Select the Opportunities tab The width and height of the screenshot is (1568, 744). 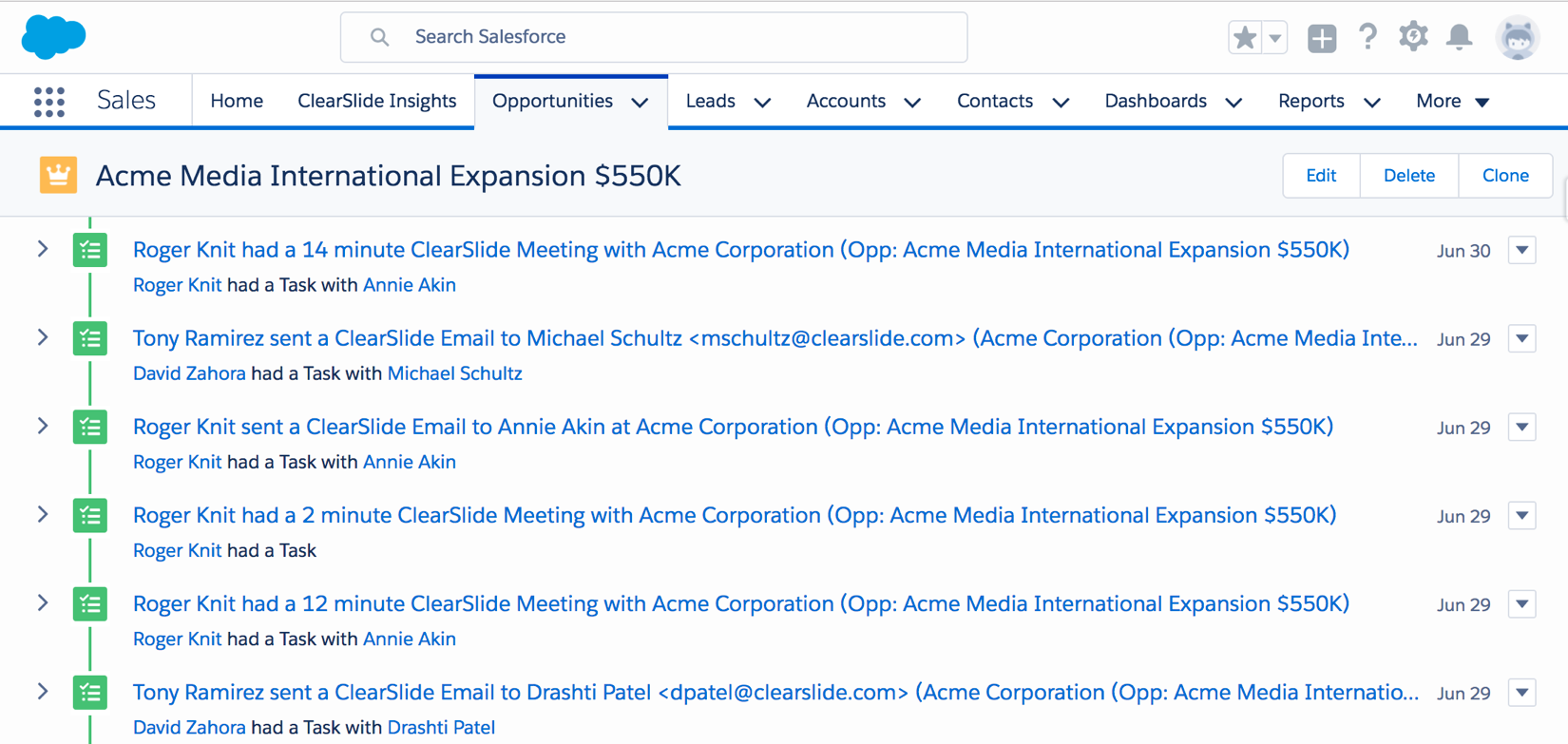[x=552, y=101]
